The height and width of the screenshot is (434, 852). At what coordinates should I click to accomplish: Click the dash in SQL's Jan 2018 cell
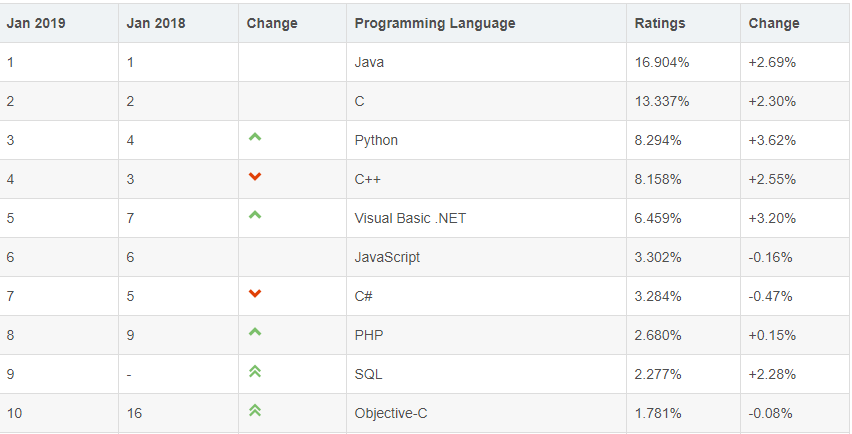pos(129,375)
